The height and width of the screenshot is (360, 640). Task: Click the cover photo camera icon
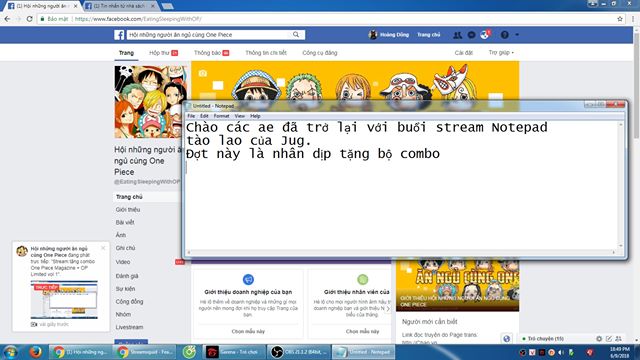coord(202,73)
